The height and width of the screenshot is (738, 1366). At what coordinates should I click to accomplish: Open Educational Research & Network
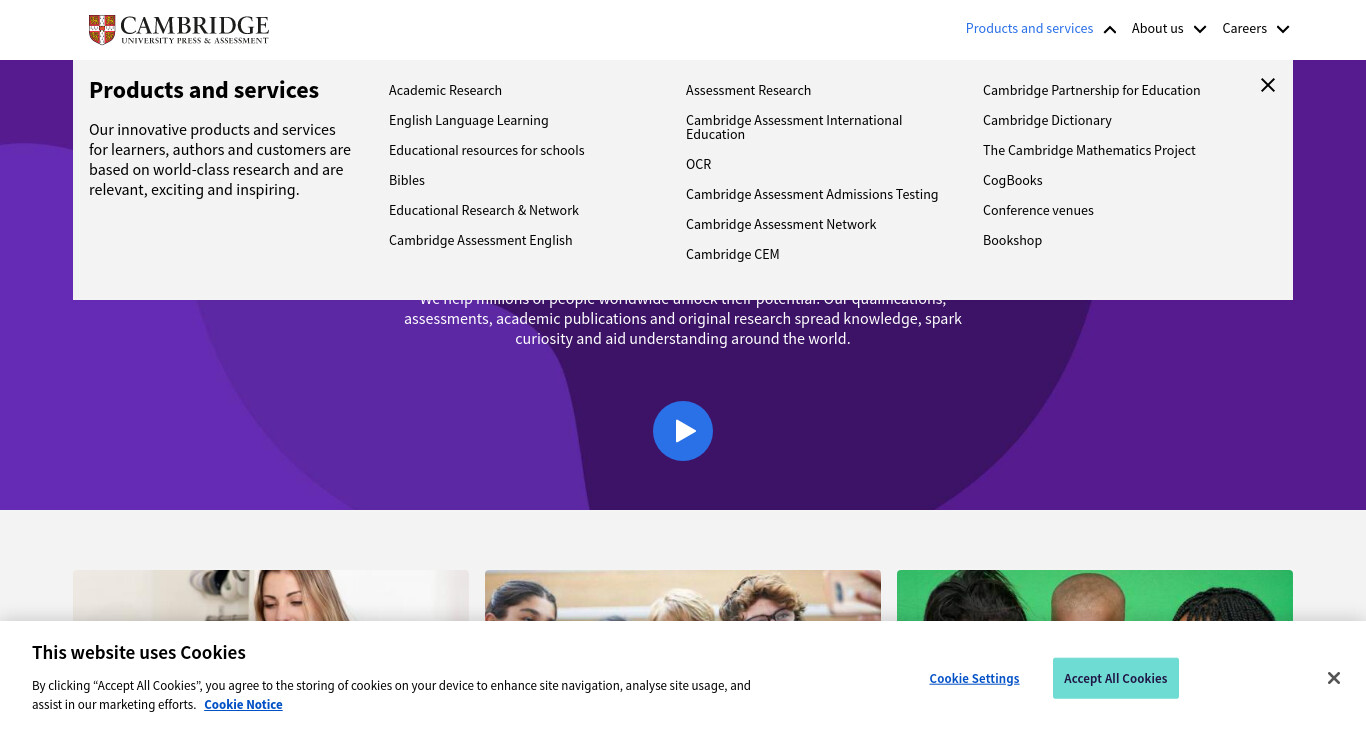point(484,210)
